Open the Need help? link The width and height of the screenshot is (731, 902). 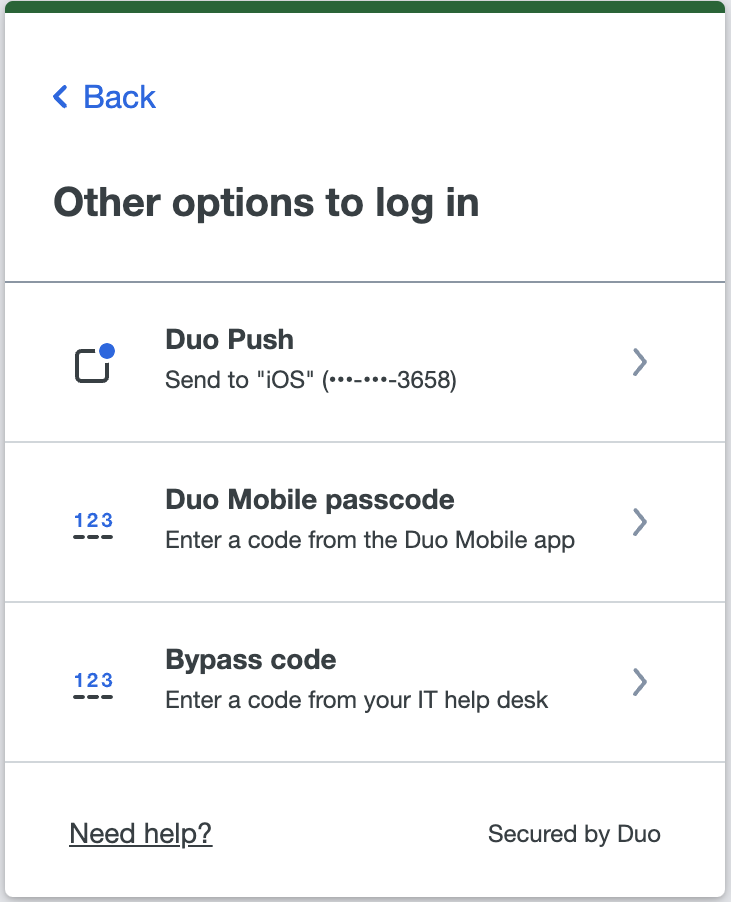[x=140, y=834]
